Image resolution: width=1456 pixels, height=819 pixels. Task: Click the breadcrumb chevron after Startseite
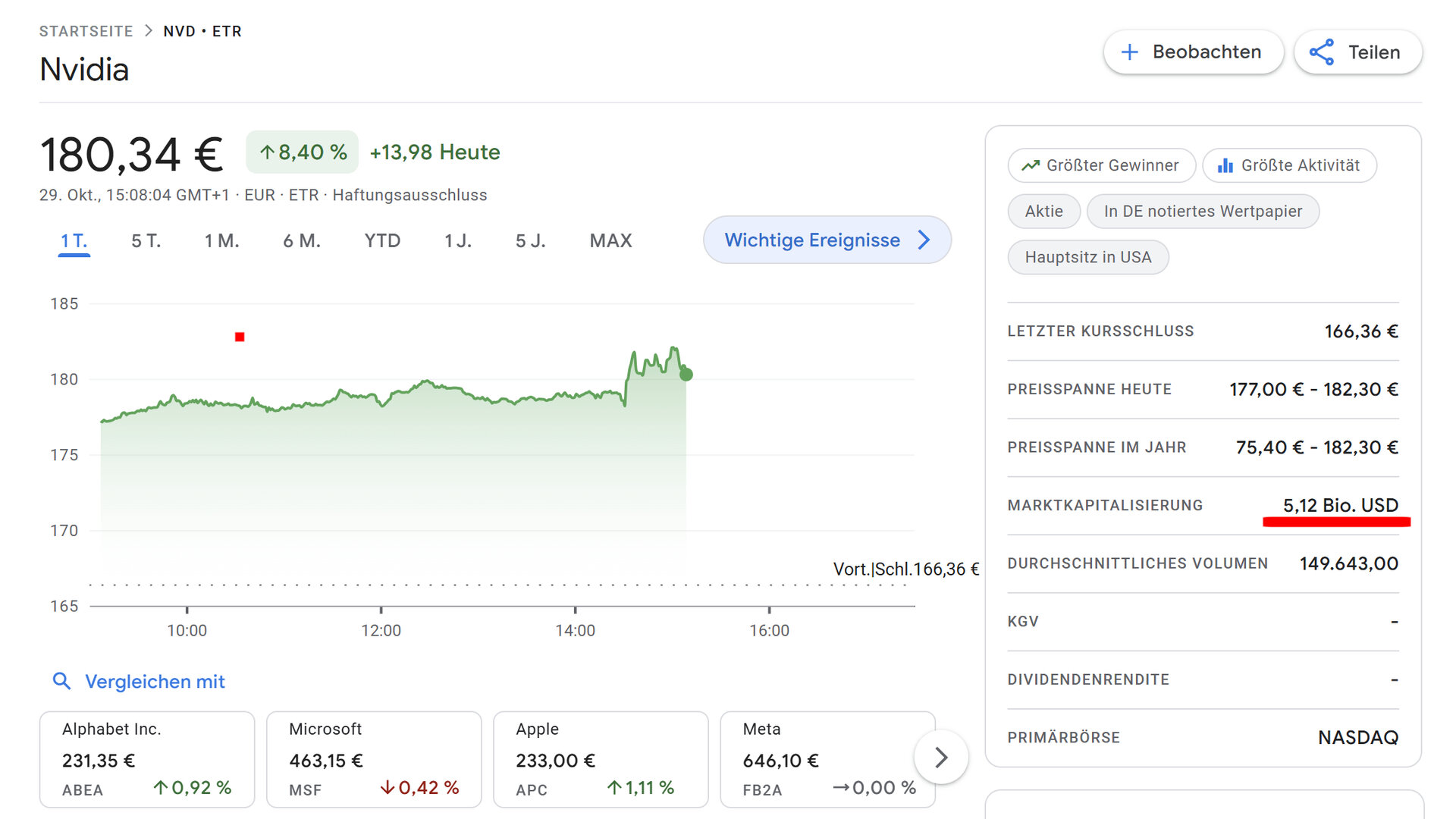pos(149,31)
